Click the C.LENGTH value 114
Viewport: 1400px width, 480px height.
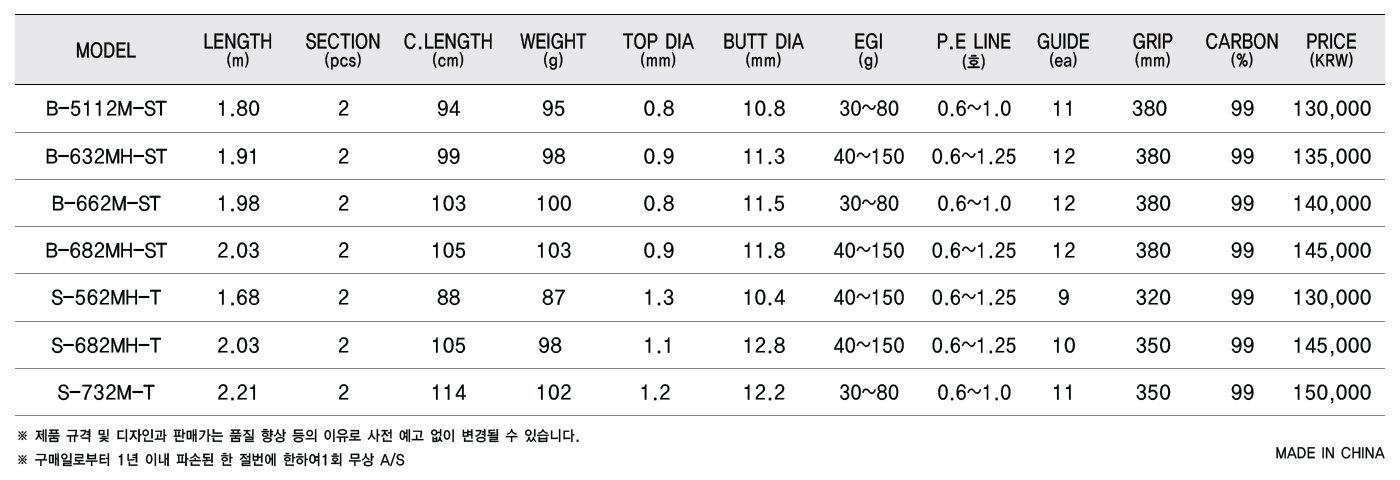pos(448,392)
